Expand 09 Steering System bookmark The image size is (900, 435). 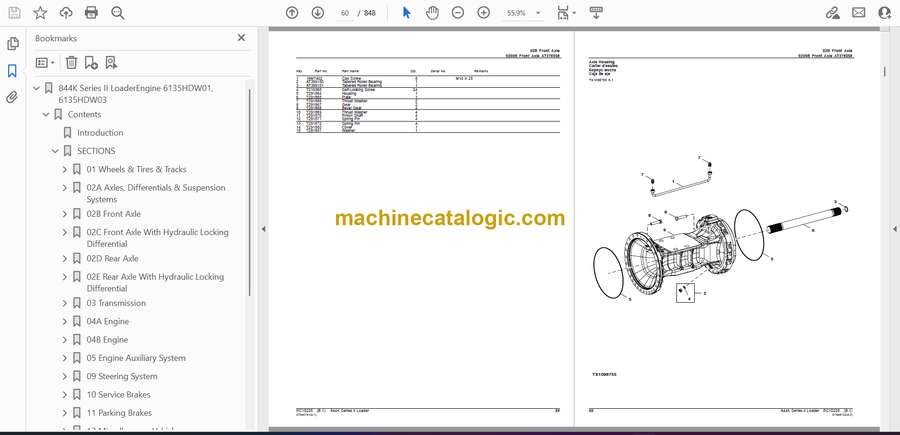point(64,376)
